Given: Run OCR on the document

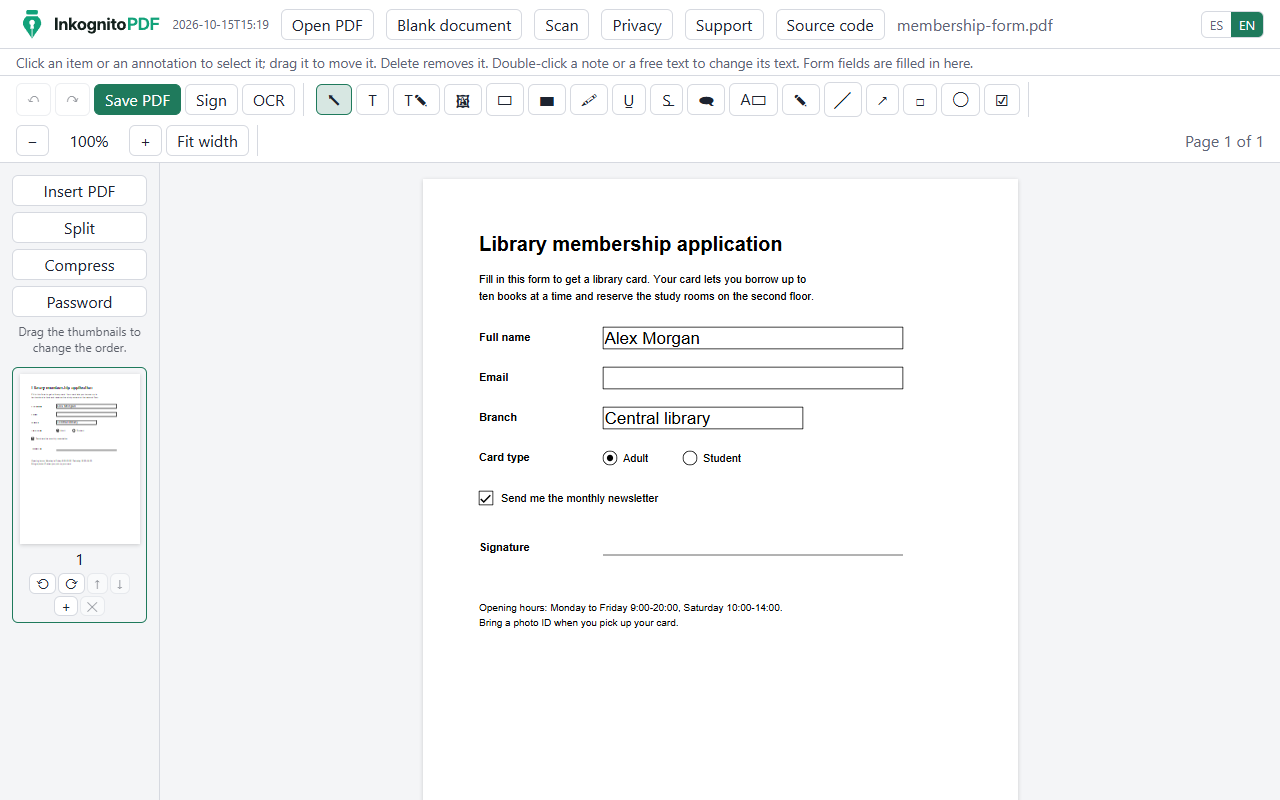Looking at the screenshot, I should 269,100.
